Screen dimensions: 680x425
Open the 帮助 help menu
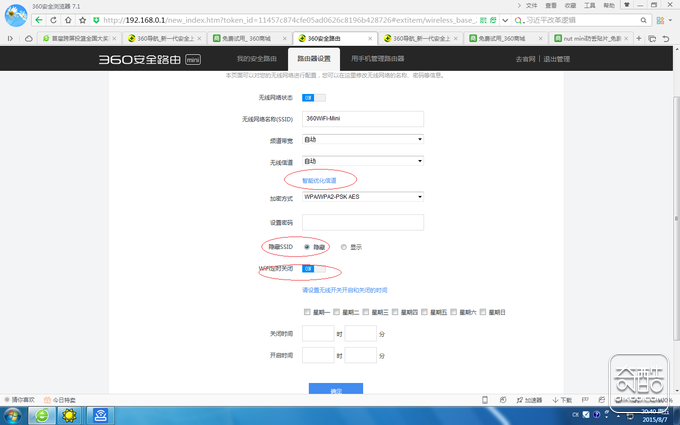point(609,5)
